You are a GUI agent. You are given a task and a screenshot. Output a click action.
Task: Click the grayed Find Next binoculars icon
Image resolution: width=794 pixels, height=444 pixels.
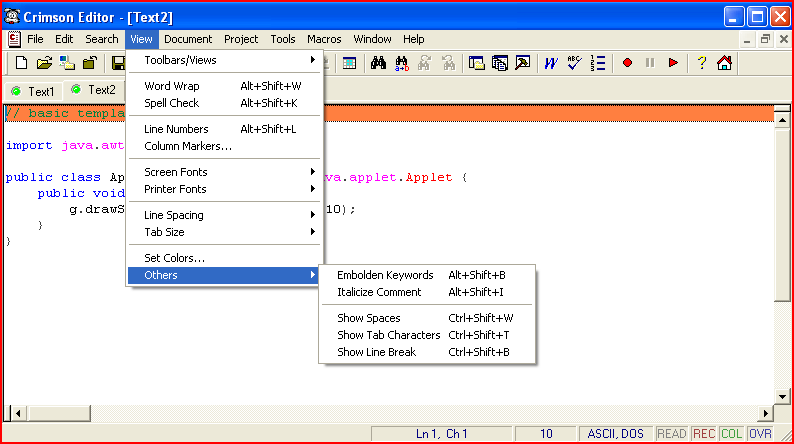424,63
